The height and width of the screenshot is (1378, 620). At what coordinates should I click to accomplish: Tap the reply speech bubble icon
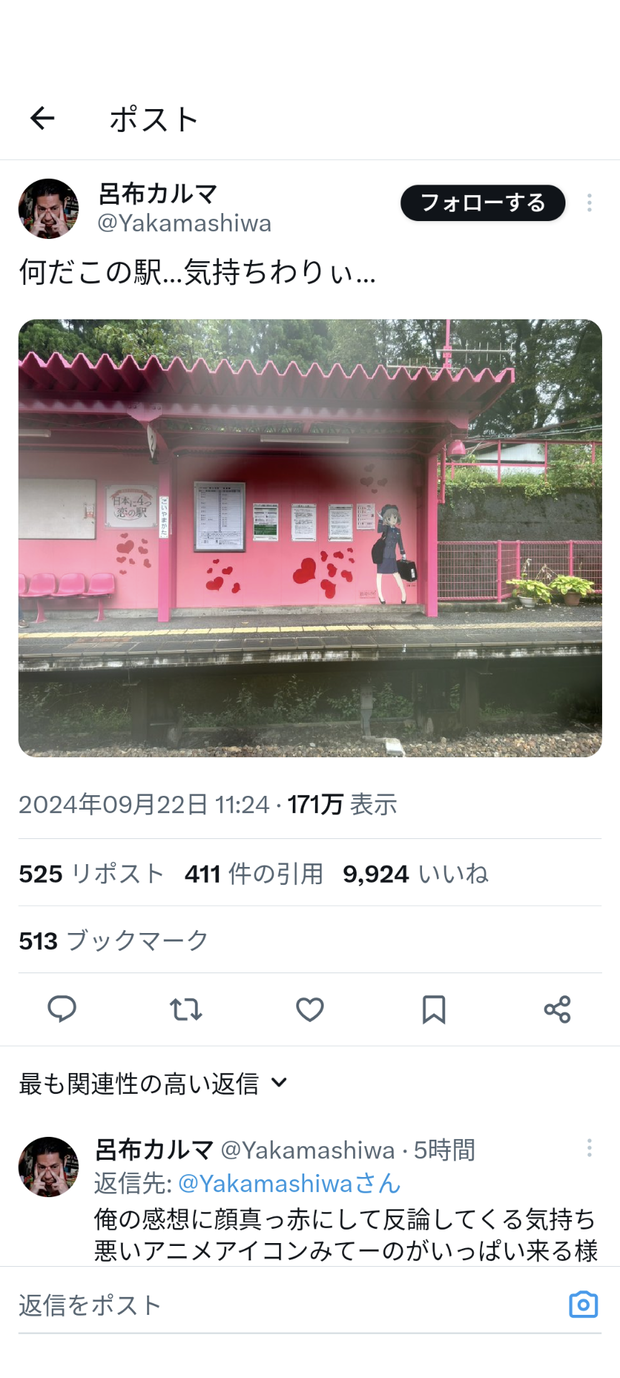pos(62,1009)
